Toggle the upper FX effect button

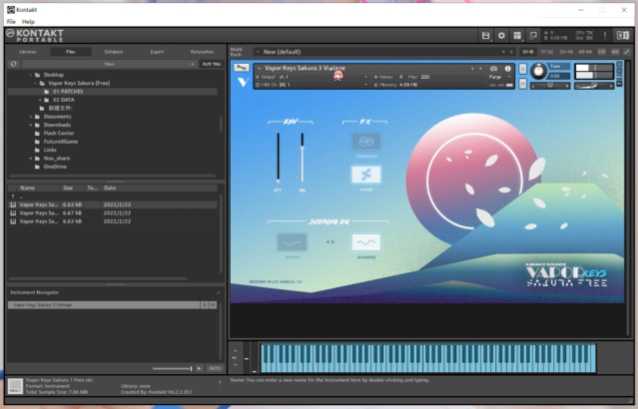[365, 142]
